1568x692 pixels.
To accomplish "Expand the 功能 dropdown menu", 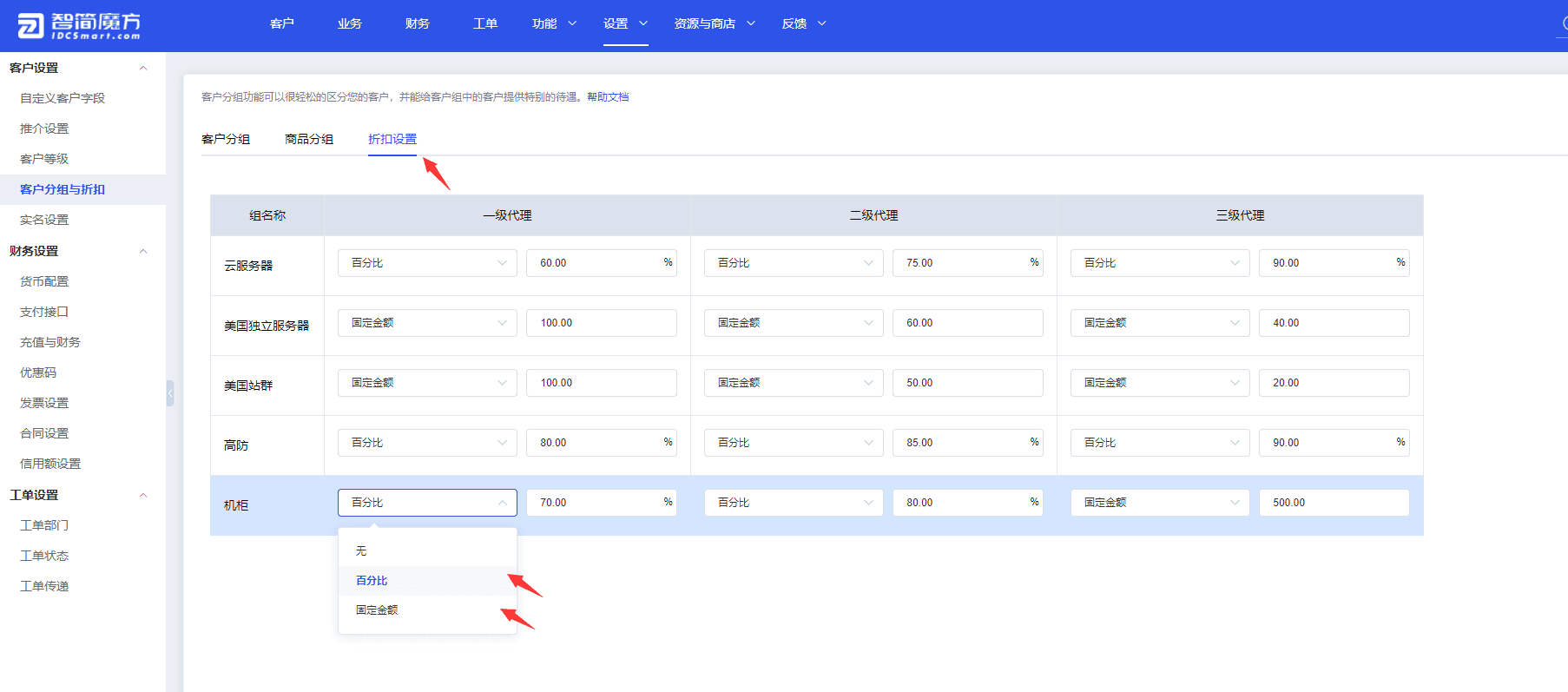I will click(554, 23).
